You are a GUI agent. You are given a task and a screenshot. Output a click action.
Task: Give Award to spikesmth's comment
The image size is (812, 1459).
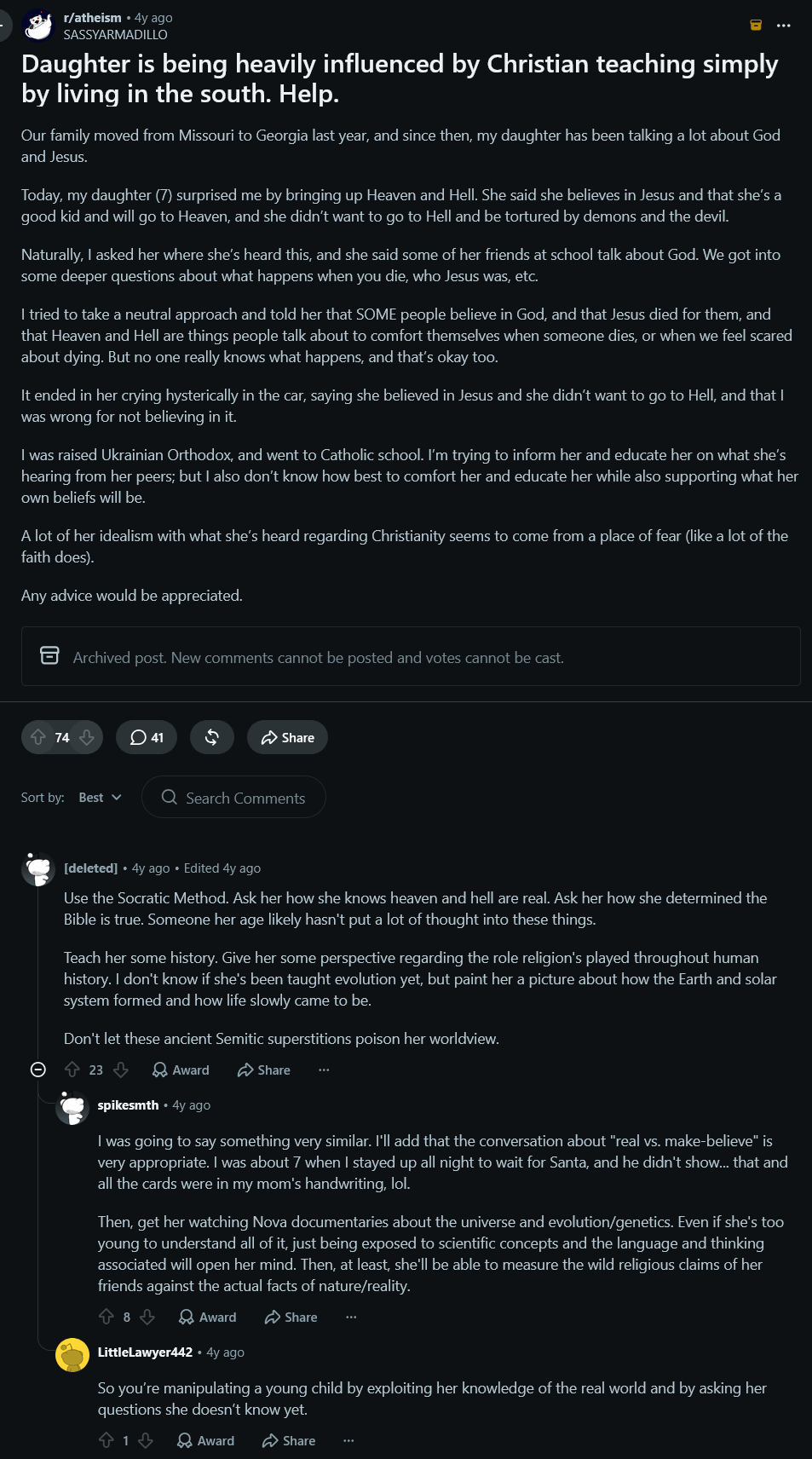[207, 1317]
